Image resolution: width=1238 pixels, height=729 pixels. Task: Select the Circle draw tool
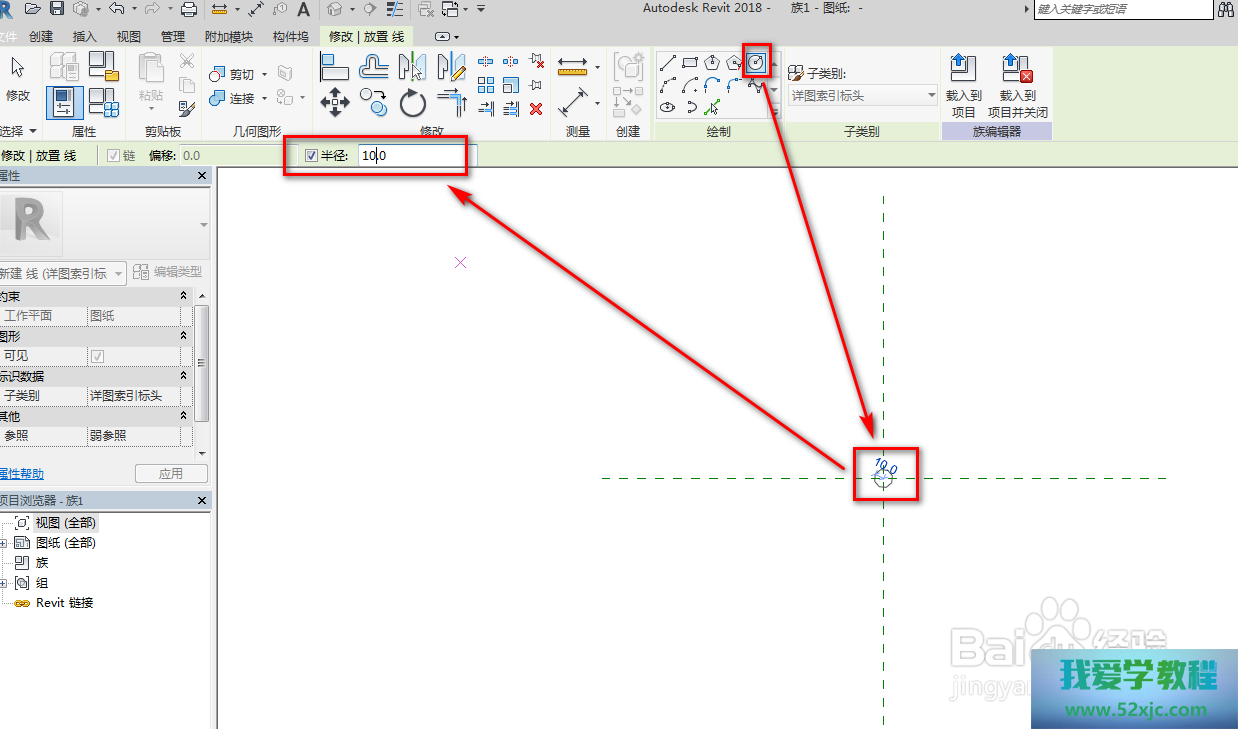point(757,63)
